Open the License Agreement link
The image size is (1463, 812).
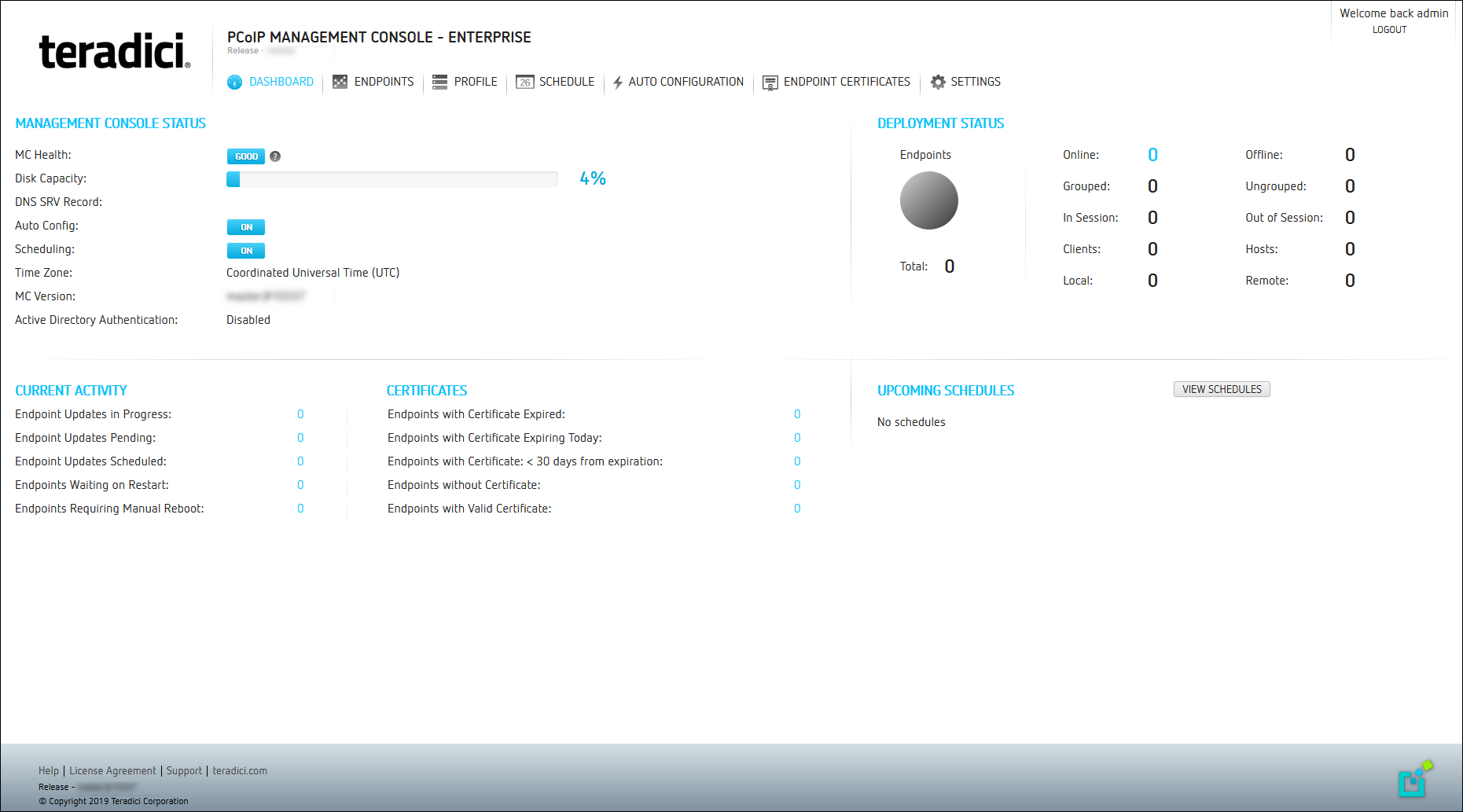(112, 771)
